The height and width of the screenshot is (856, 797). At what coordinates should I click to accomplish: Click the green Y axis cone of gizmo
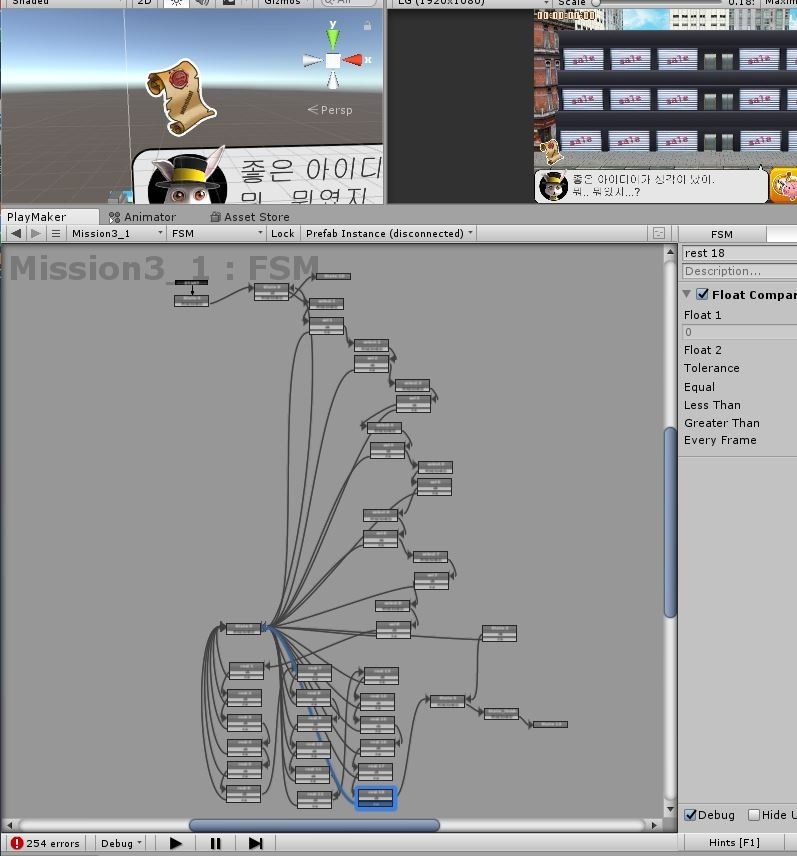point(332,37)
